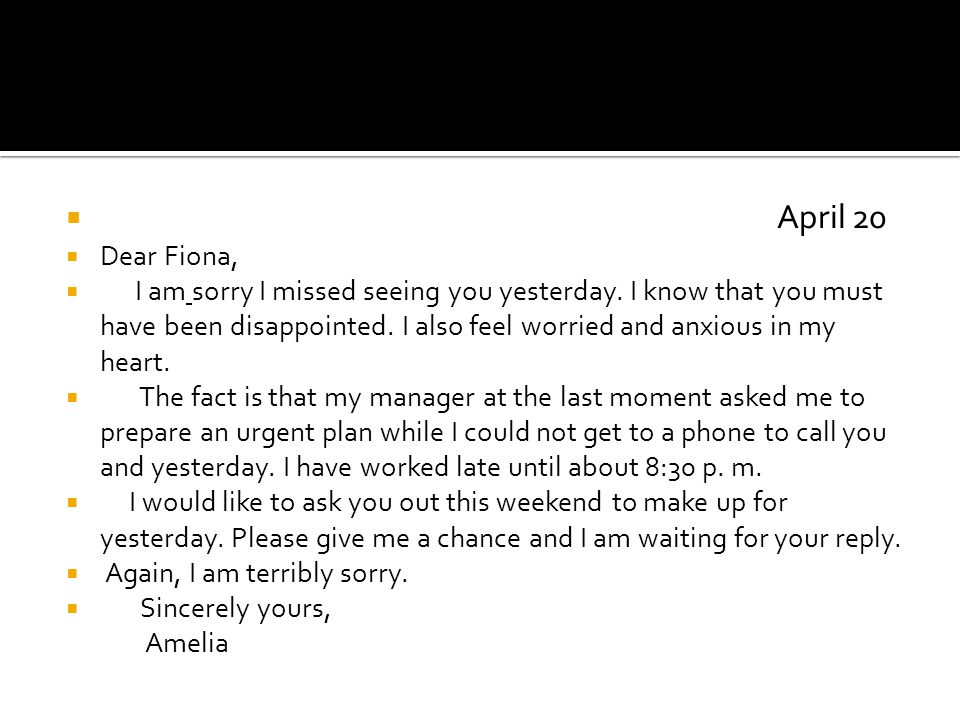The image size is (960, 720).
Task: Click the bullet next to 'Sincerely yours'
Action: point(73,609)
